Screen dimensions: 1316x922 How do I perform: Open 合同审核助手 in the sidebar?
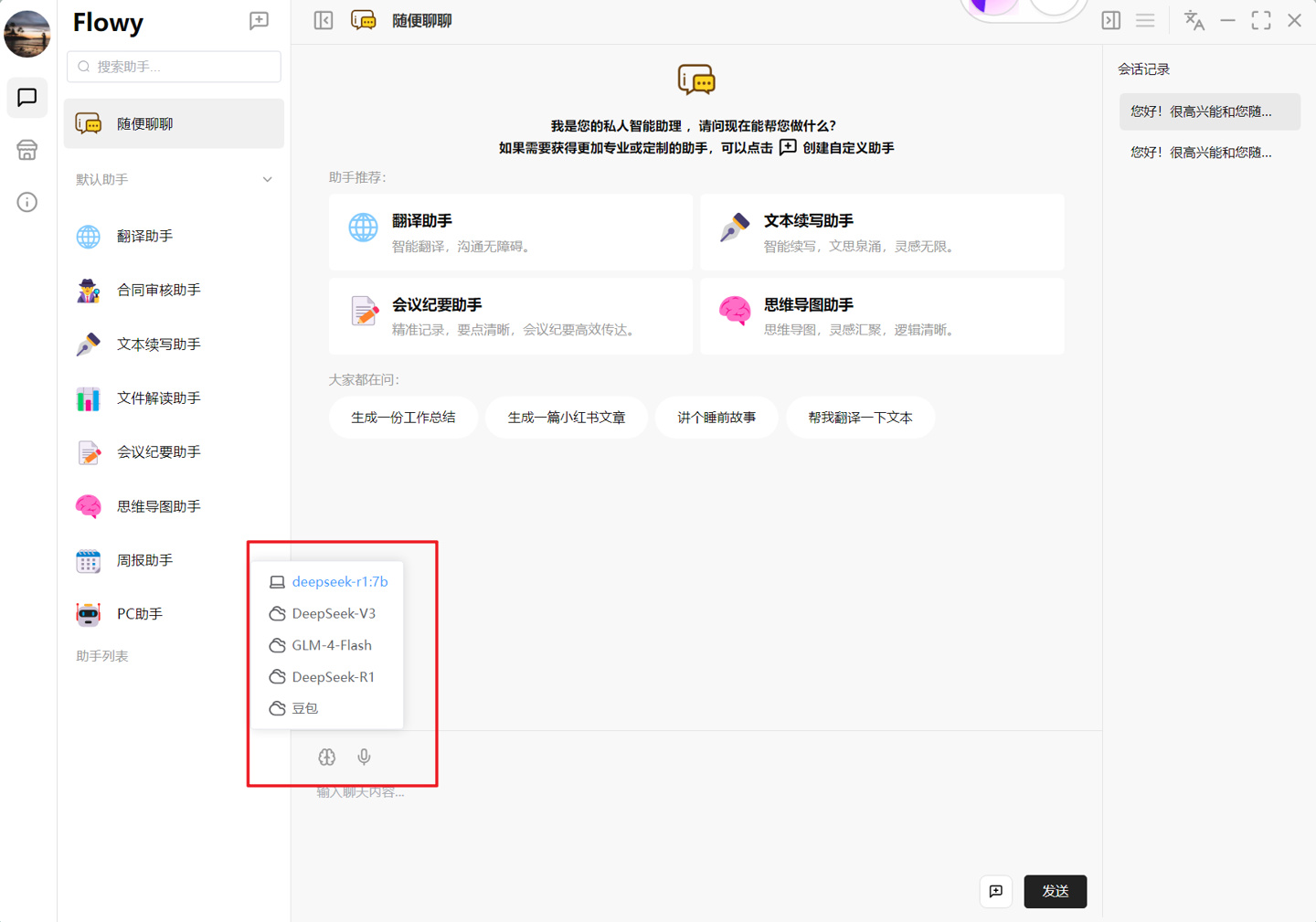click(158, 291)
